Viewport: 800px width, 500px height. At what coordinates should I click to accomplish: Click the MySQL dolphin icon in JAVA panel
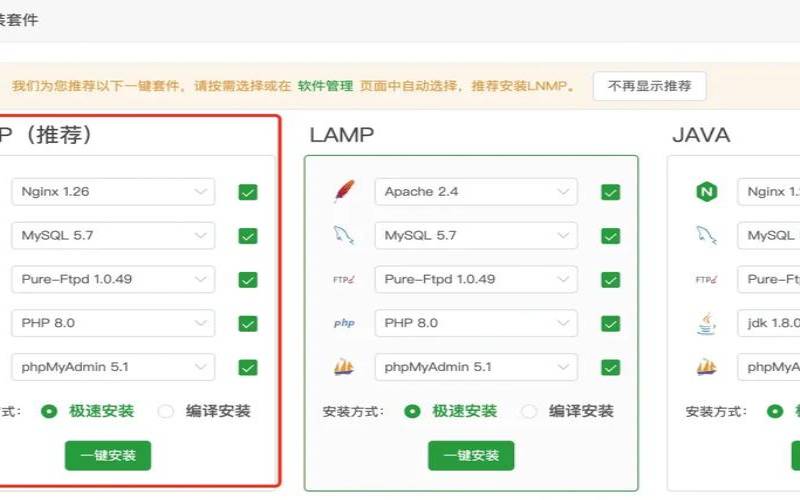pos(707,235)
